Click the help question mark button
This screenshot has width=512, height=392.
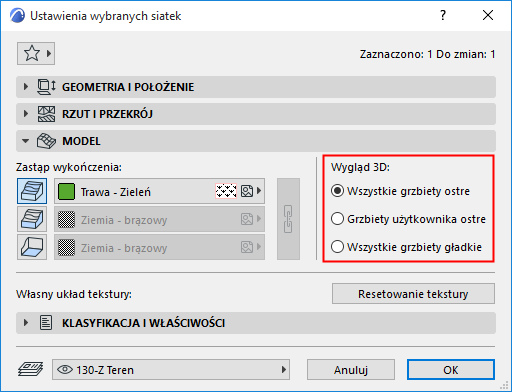(443, 15)
